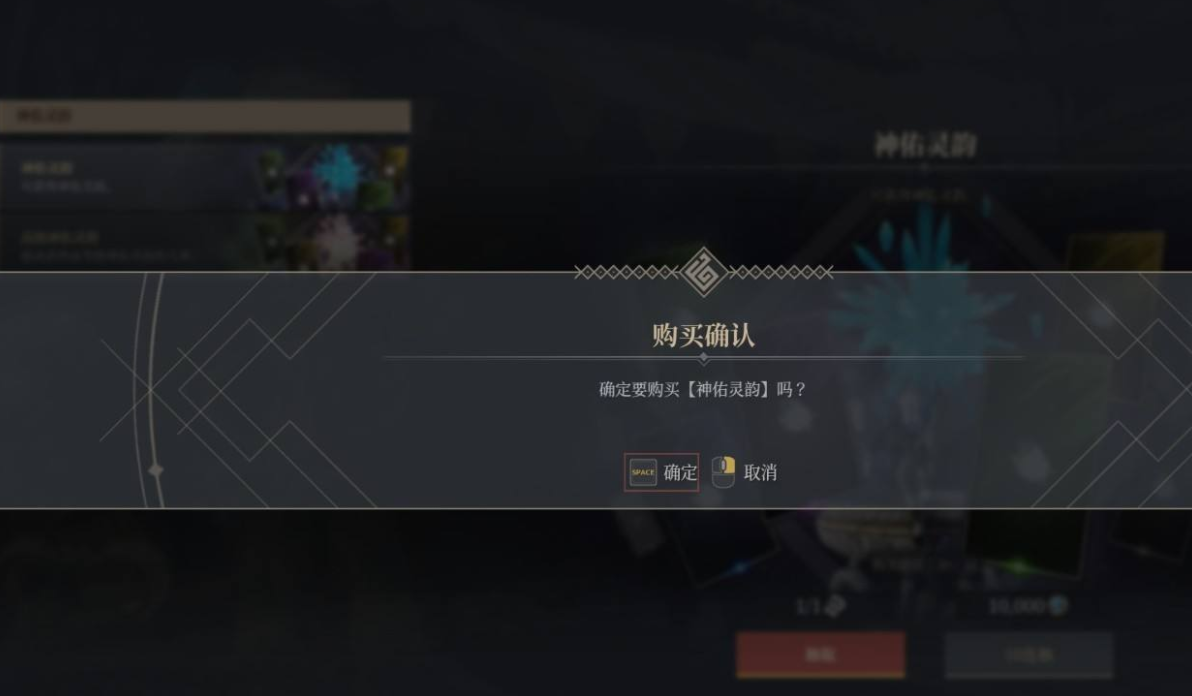1192x696 pixels.
Task: Click the 购买确认 dialog title
Action: pos(703,335)
